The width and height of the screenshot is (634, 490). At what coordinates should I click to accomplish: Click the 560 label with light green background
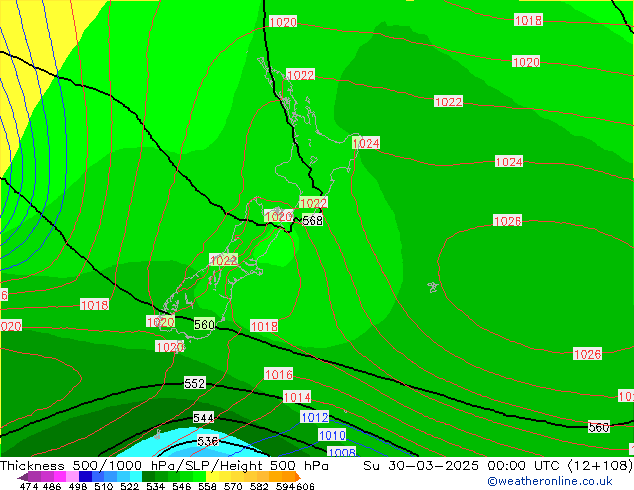[204, 324]
